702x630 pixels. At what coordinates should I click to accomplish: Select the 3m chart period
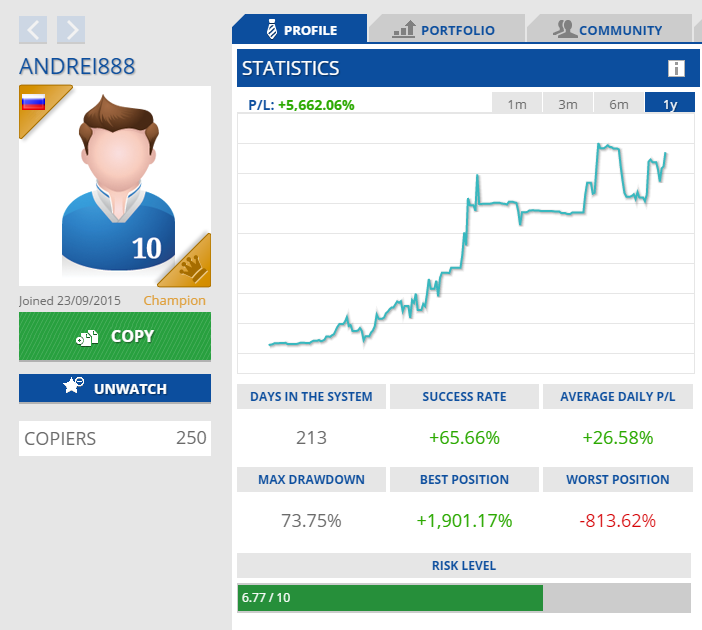click(x=568, y=104)
